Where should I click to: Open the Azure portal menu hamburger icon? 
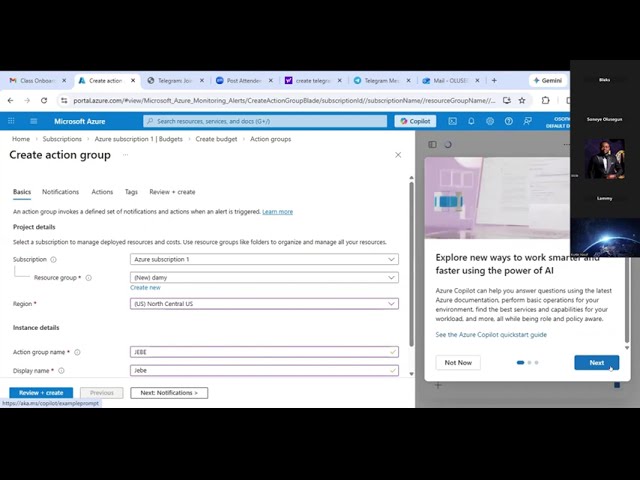[x=33, y=121]
